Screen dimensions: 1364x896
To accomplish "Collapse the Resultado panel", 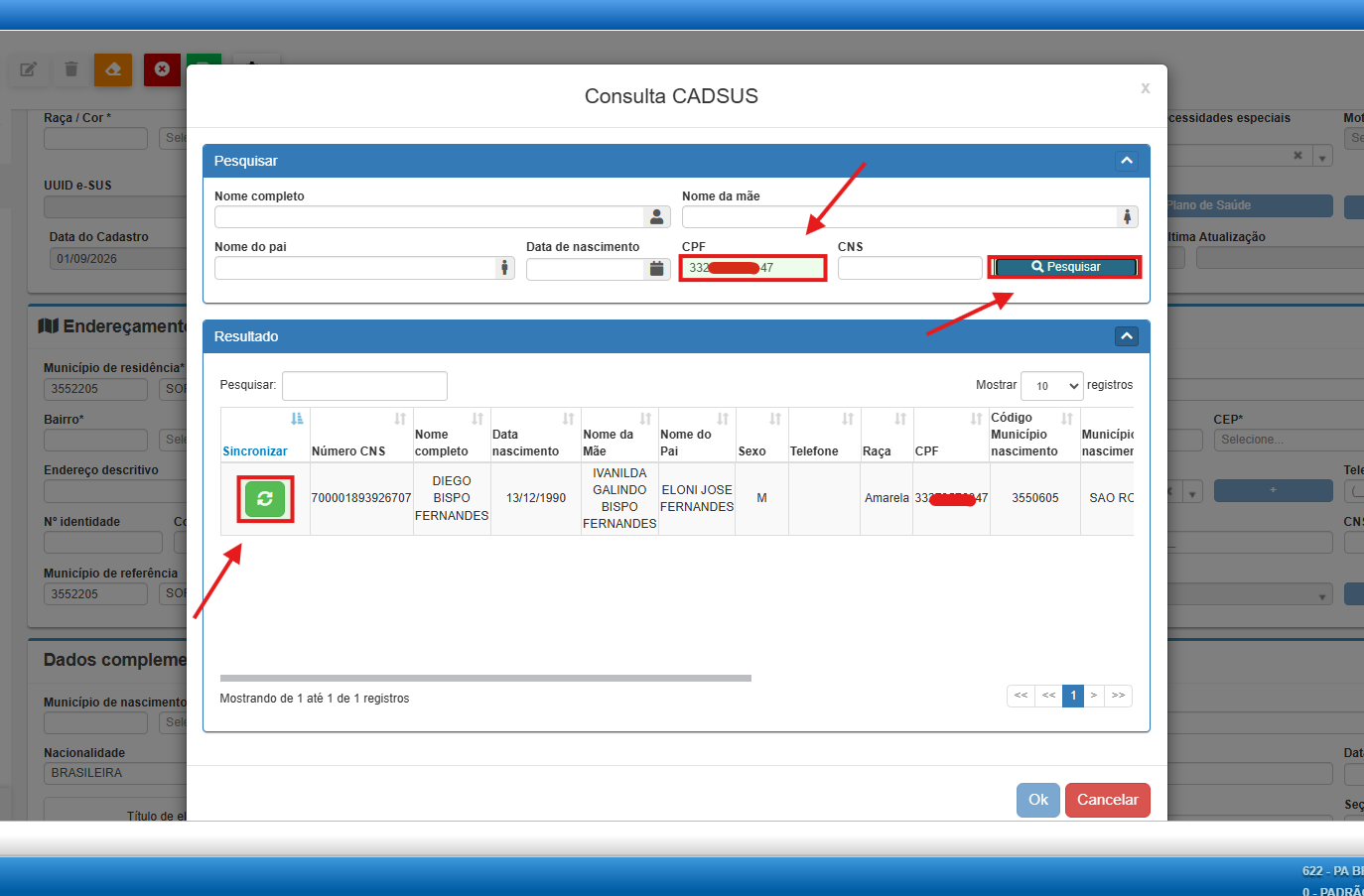I will pyautogui.click(x=1127, y=336).
